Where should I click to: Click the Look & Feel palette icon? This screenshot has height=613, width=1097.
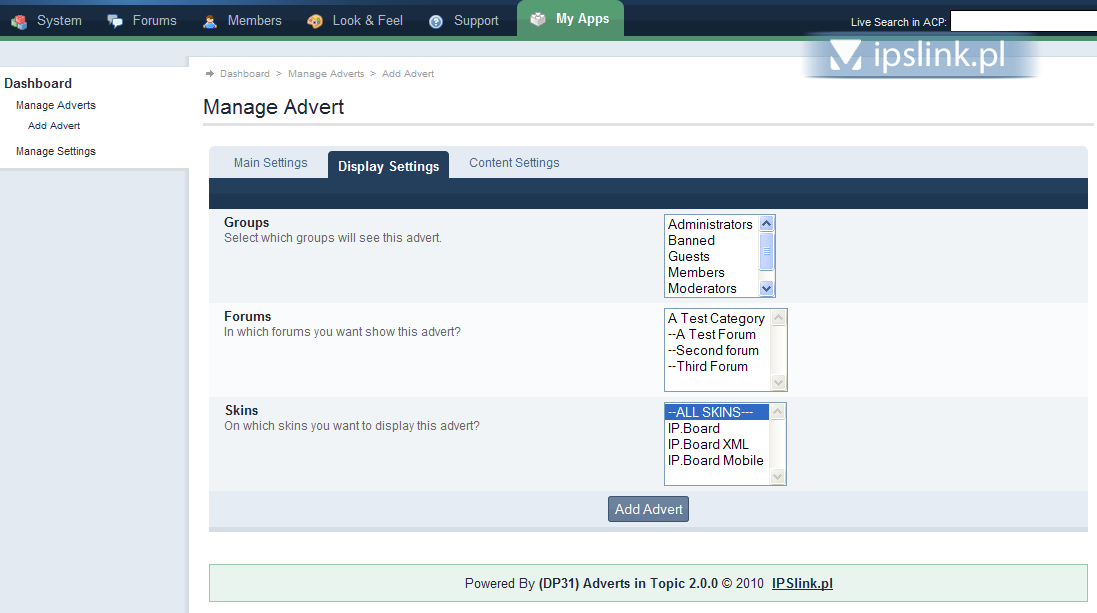click(x=315, y=21)
